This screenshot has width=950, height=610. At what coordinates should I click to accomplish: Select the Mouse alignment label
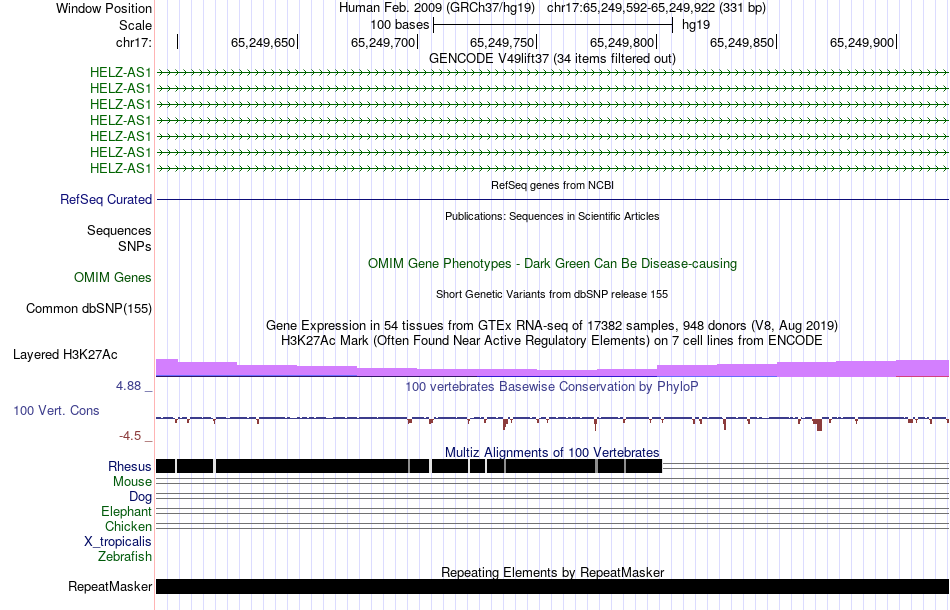[x=132, y=482]
